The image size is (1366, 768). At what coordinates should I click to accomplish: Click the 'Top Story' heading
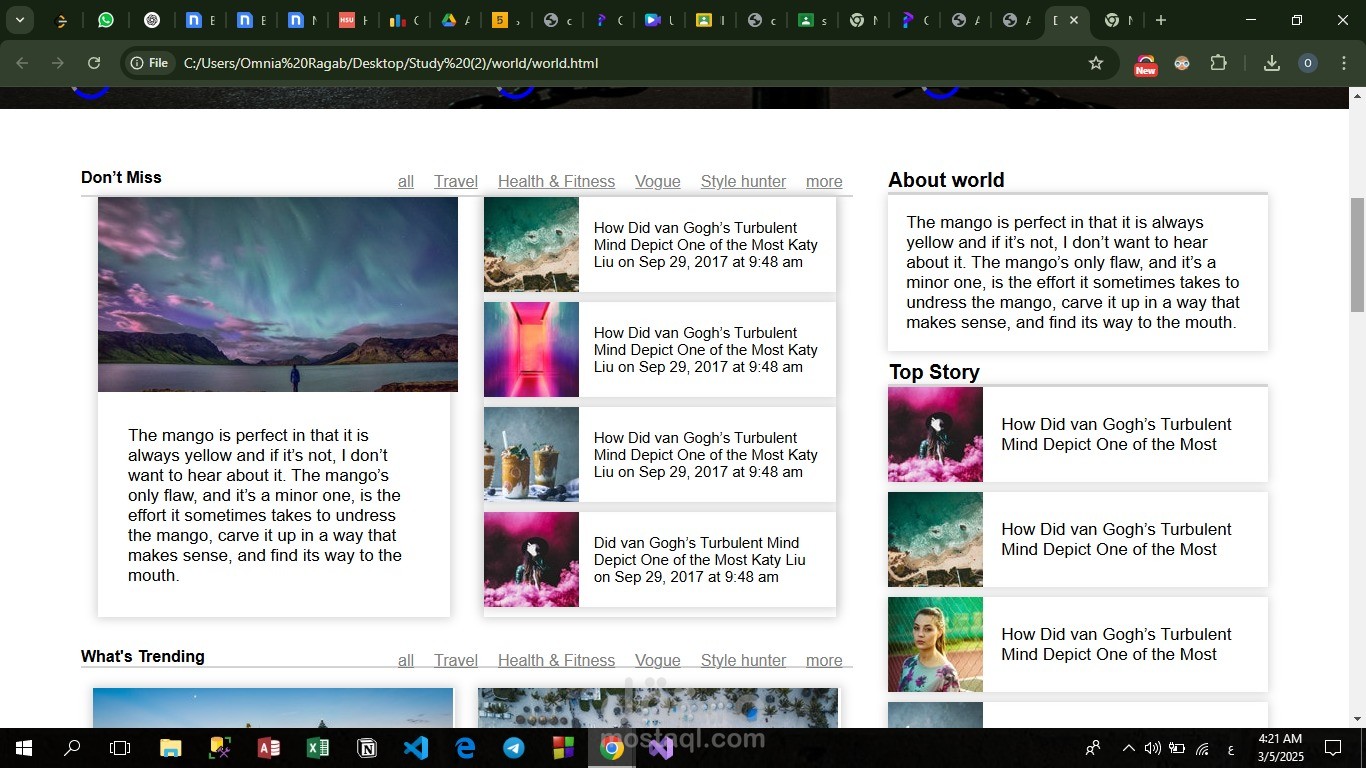point(934,372)
